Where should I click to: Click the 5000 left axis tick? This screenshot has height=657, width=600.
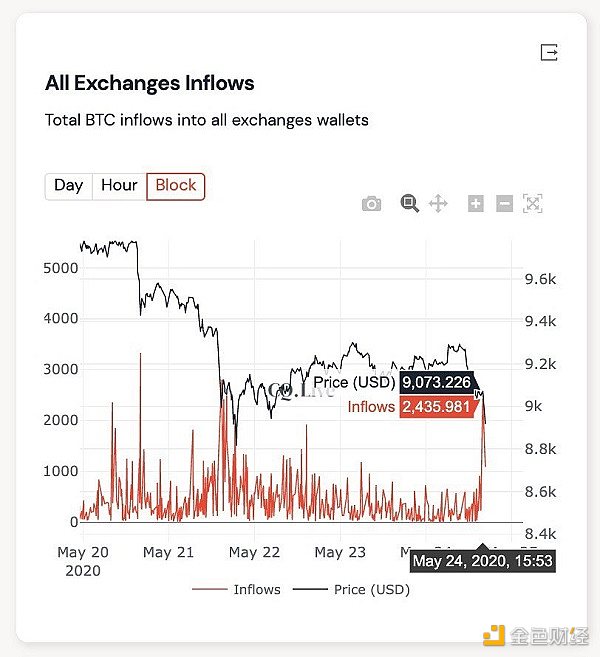[60, 268]
